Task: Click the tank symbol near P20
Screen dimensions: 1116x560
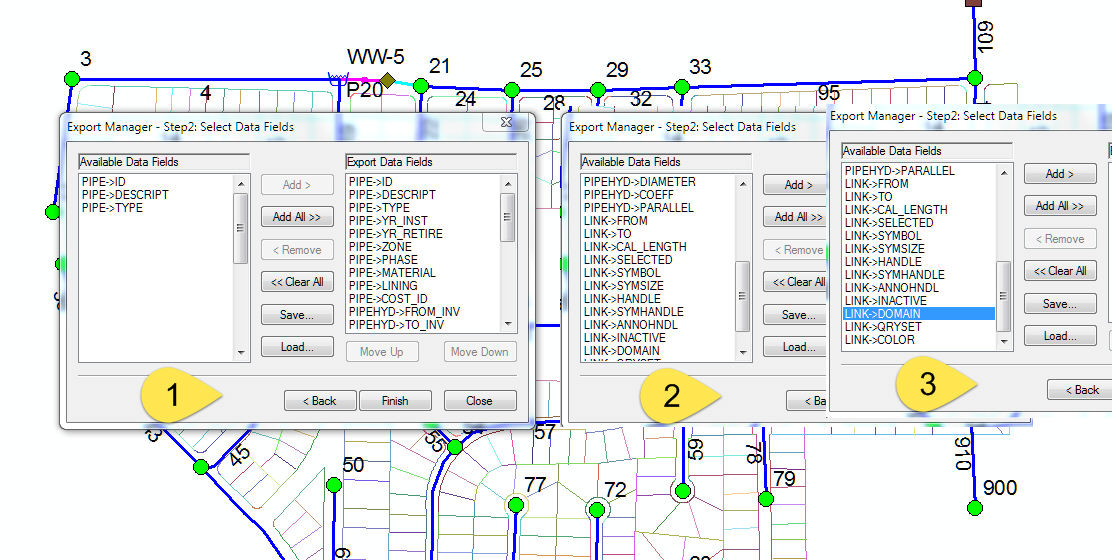Action: (x=337, y=78)
